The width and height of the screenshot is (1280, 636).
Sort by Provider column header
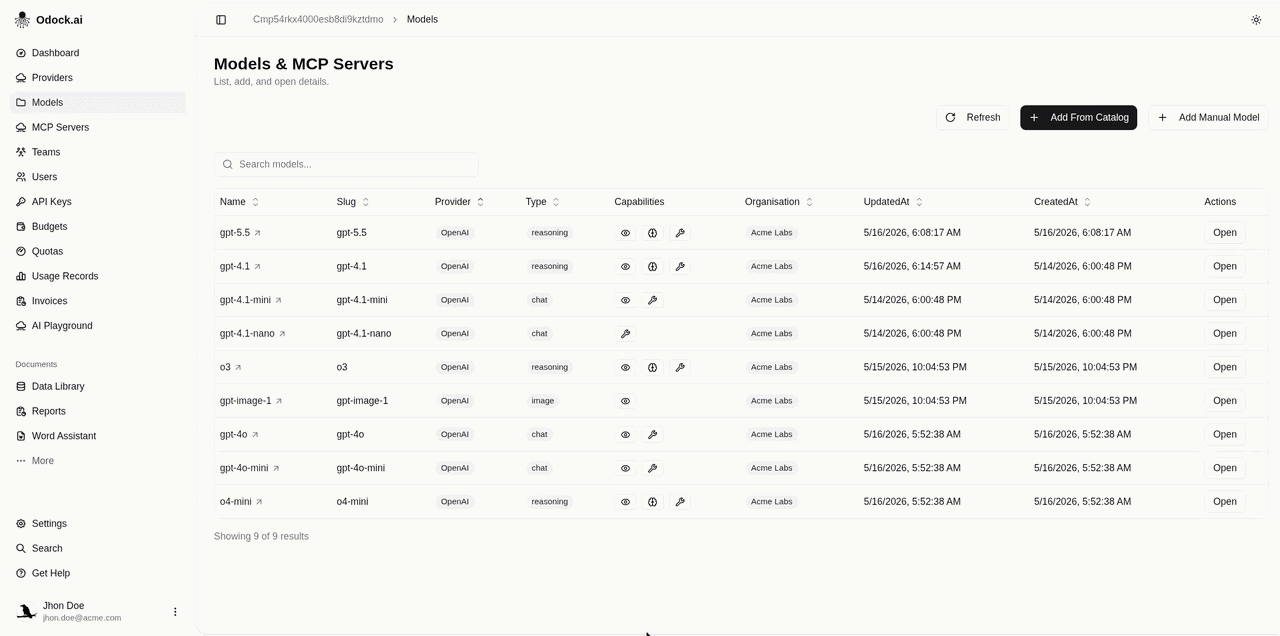pyautogui.click(x=460, y=202)
